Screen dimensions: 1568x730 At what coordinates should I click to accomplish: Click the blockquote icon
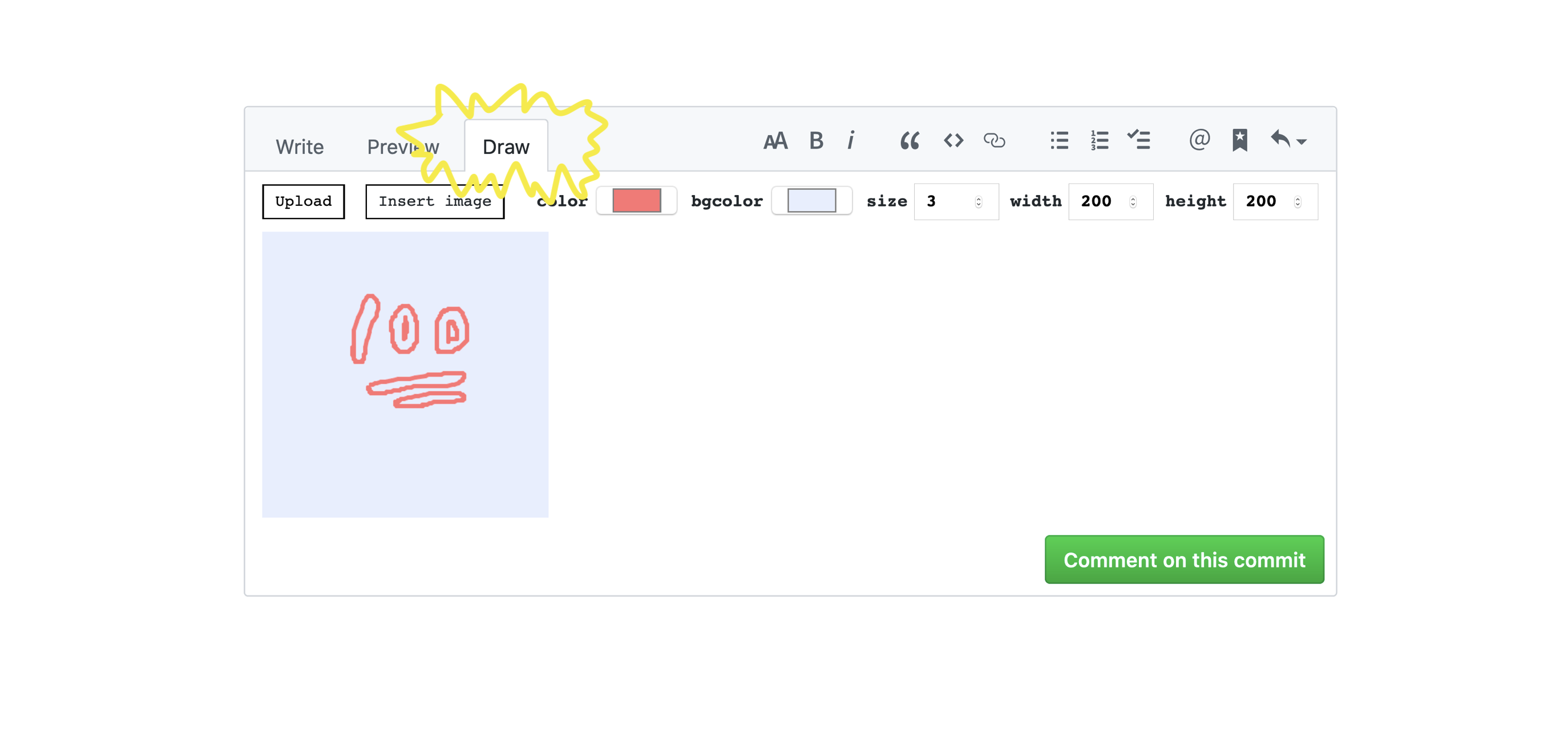(910, 141)
